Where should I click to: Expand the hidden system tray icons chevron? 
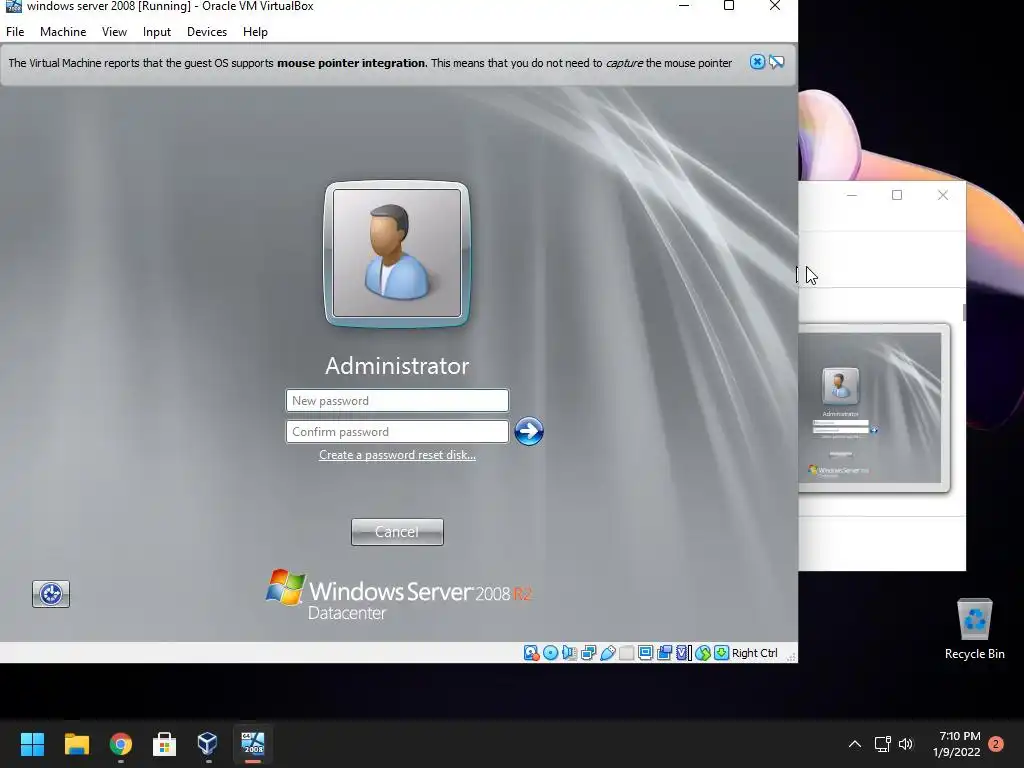click(x=854, y=744)
